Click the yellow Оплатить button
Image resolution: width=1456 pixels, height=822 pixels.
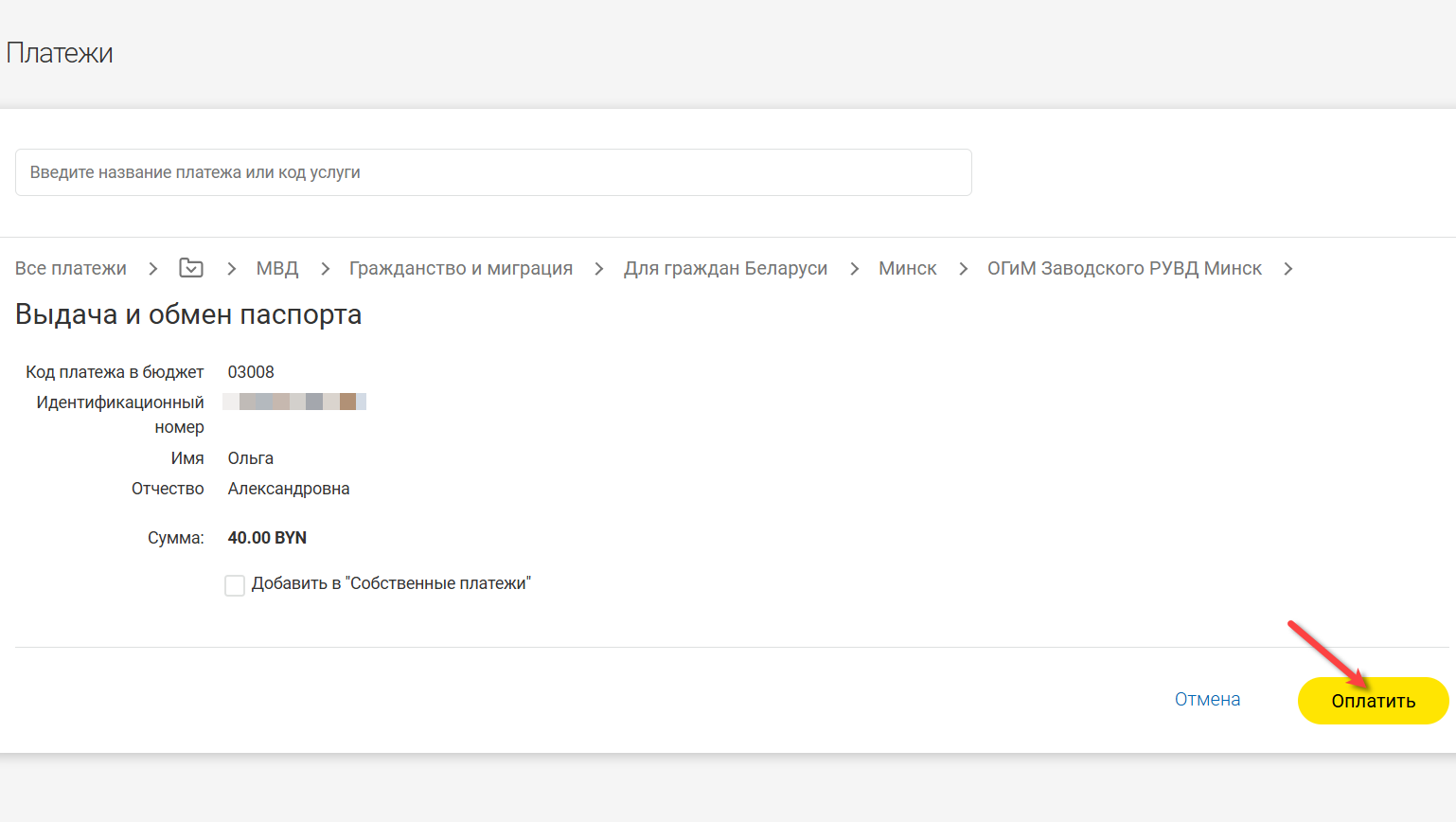click(1373, 701)
